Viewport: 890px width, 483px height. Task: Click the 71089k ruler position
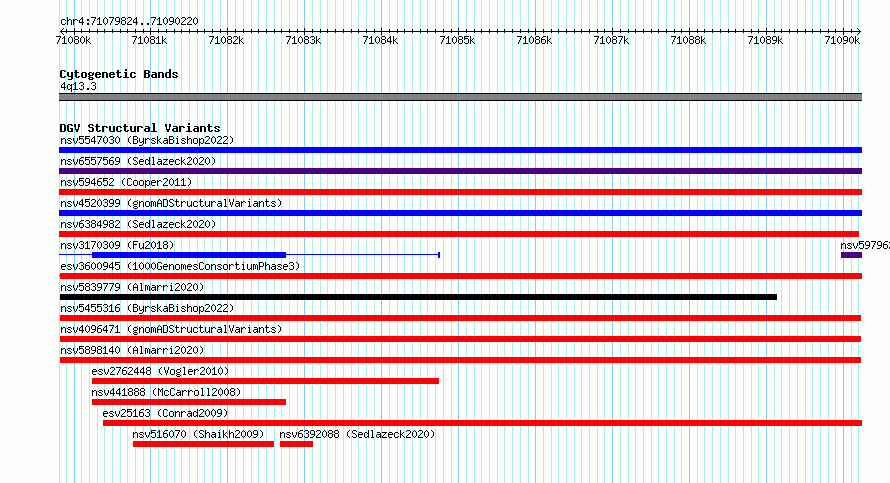[x=765, y=40]
